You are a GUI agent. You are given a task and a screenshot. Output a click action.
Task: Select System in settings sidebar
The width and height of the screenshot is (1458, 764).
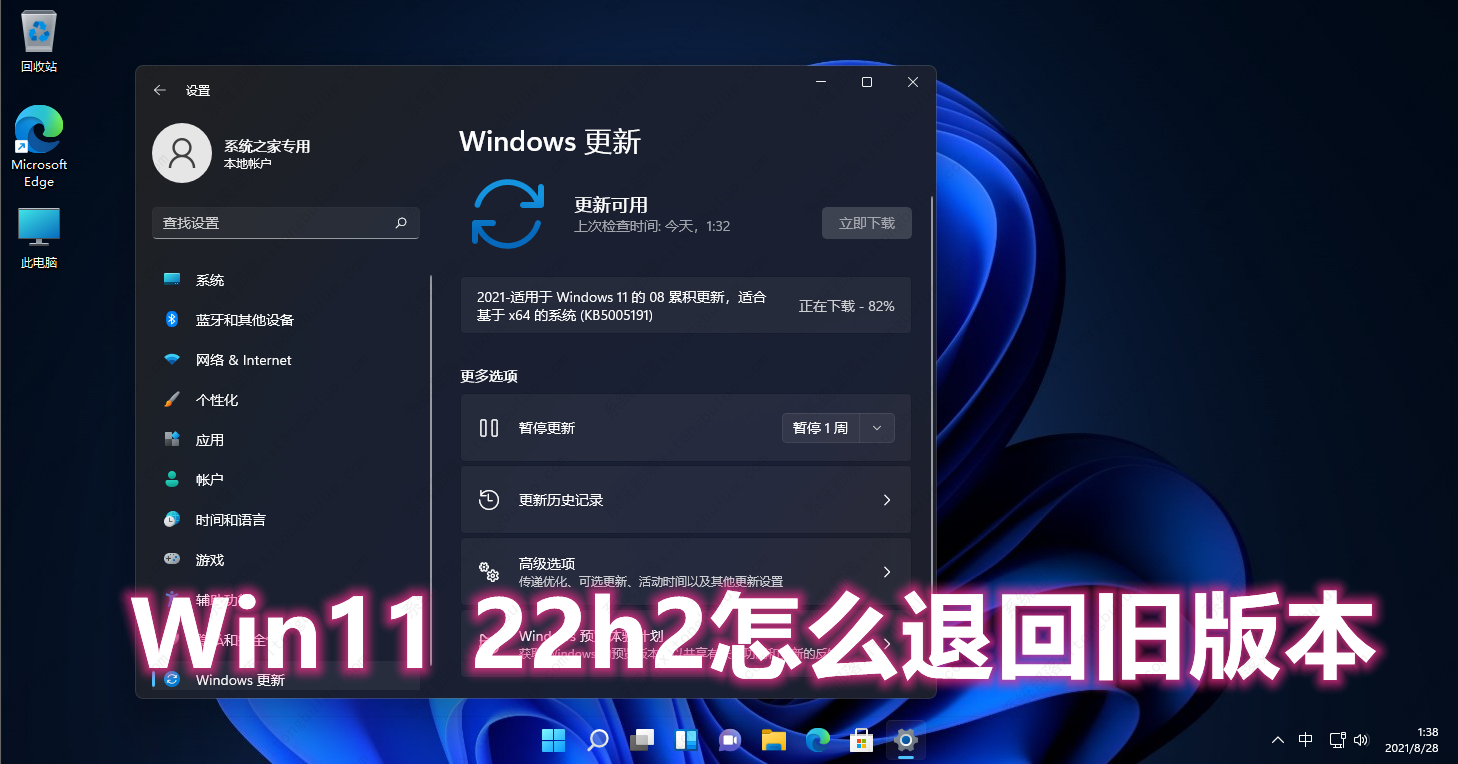(x=210, y=280)
